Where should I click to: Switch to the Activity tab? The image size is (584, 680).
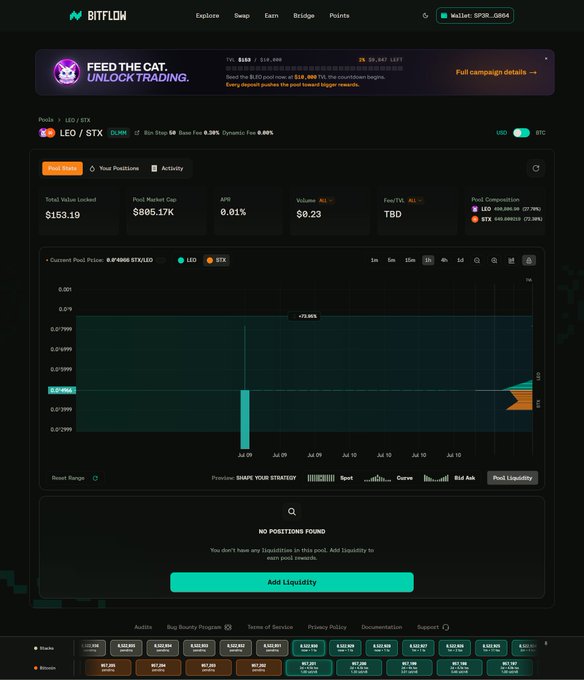[167, 168]
